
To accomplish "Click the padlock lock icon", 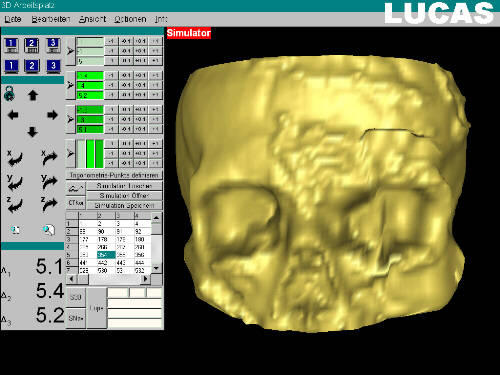I will click(x=9, y=94).
